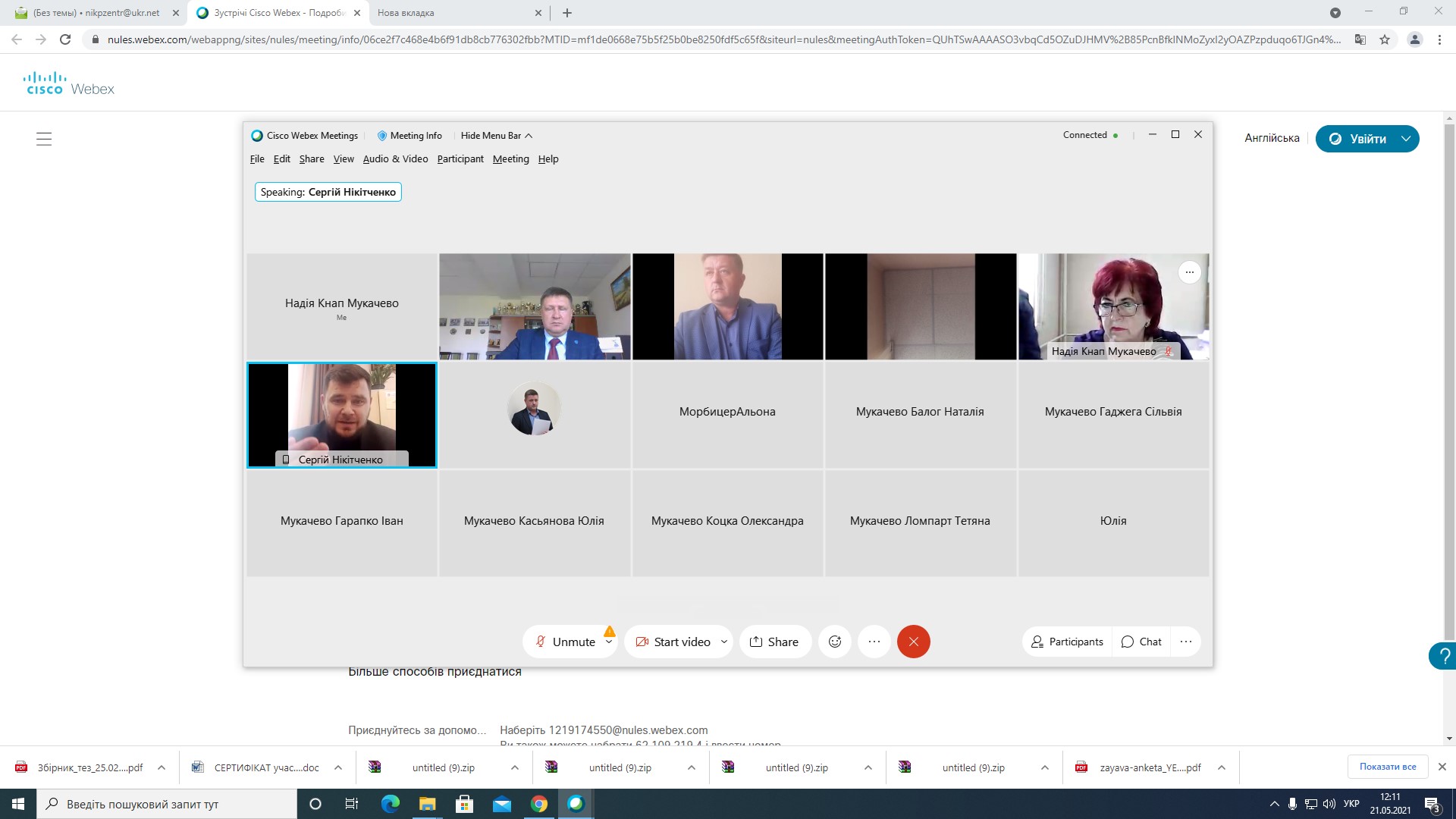Collapse with Hide Menu Bar
Viewport: 1456px width, 819px height.
tap(497, 135)
